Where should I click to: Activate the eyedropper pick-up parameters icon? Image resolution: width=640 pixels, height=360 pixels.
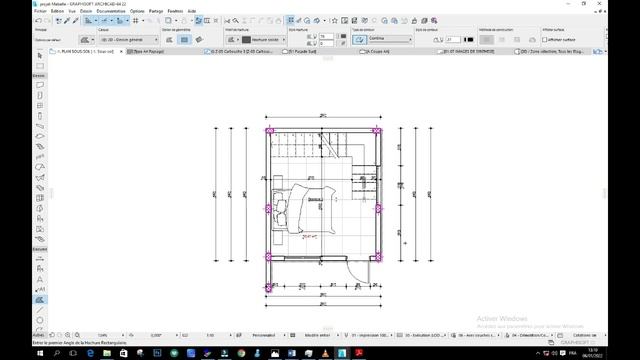pos(67,20)
